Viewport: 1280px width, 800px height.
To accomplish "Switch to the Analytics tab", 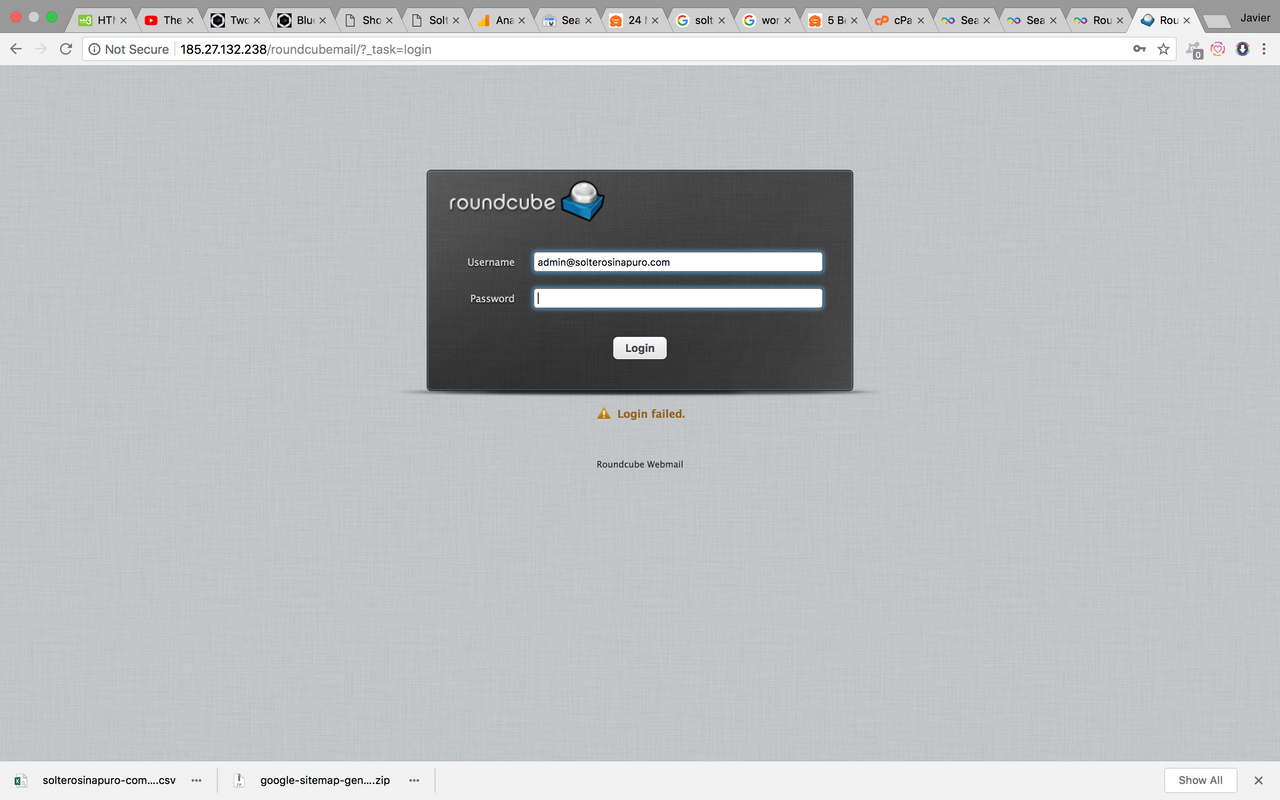I will pos(498,20).
